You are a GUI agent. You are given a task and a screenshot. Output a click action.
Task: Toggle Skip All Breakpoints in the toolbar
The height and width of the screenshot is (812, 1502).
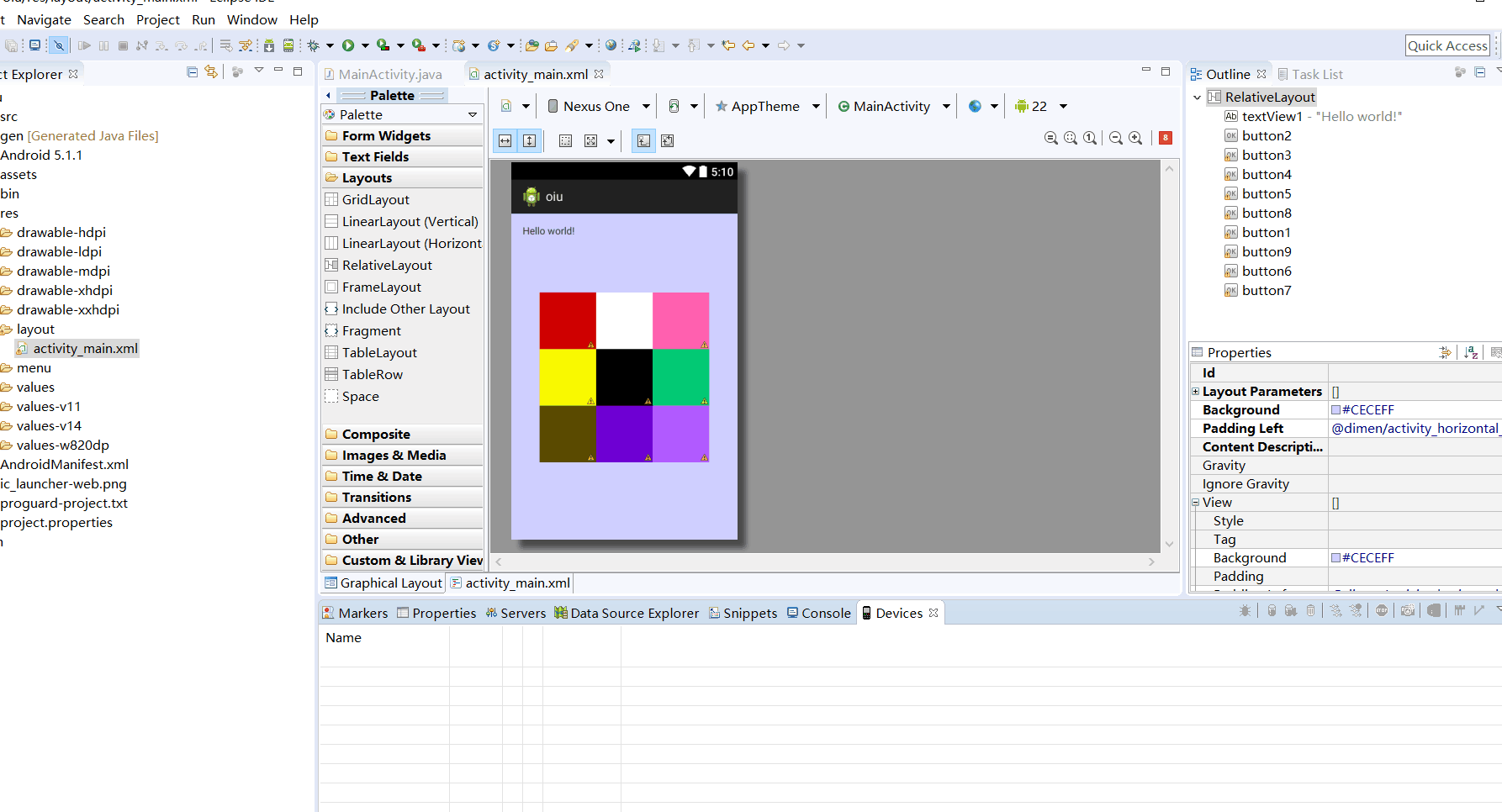pyautogui.click(x=59, y=45)
